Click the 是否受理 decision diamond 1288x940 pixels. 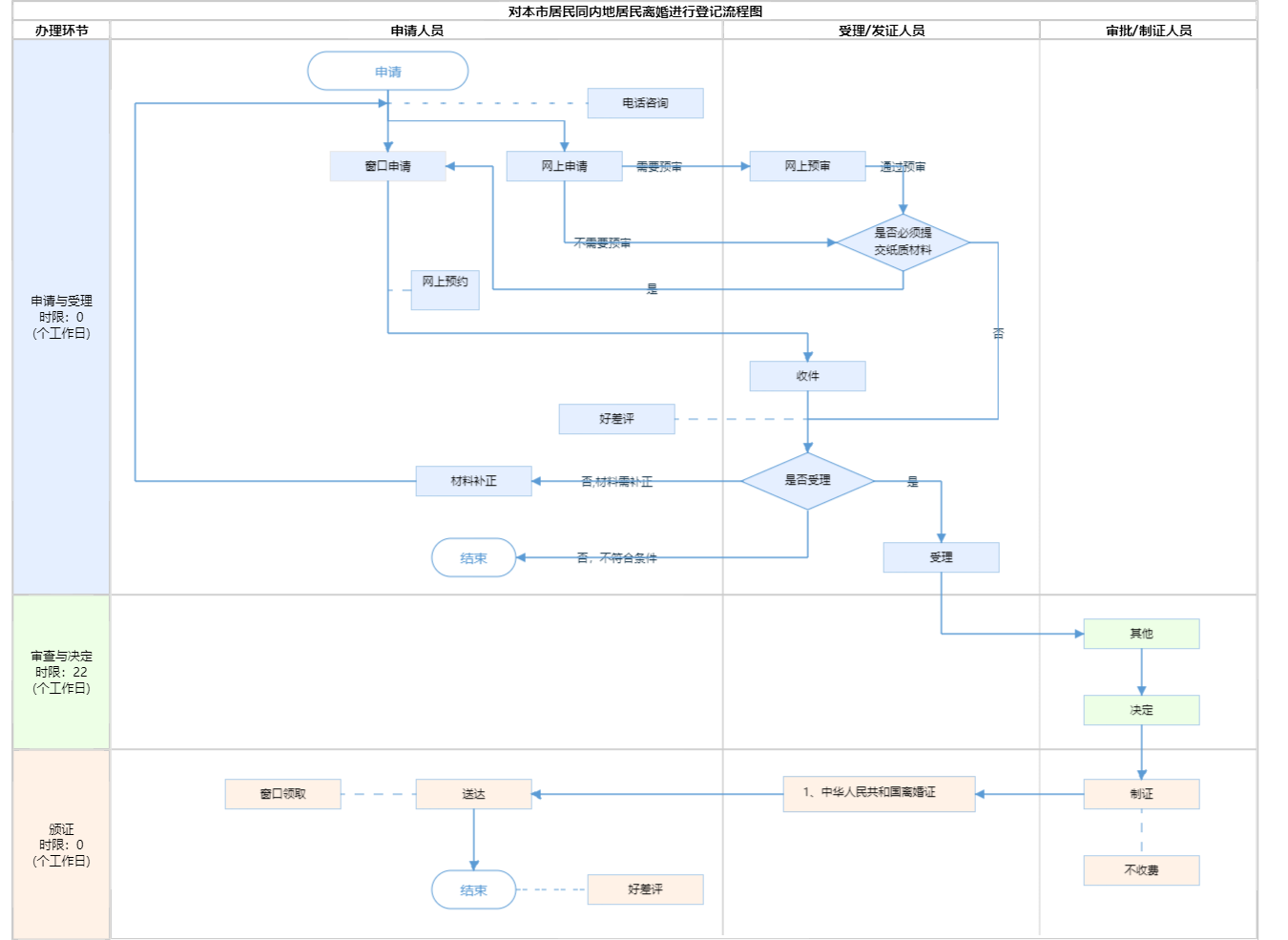pyautogui.click(x=807, y=481)
